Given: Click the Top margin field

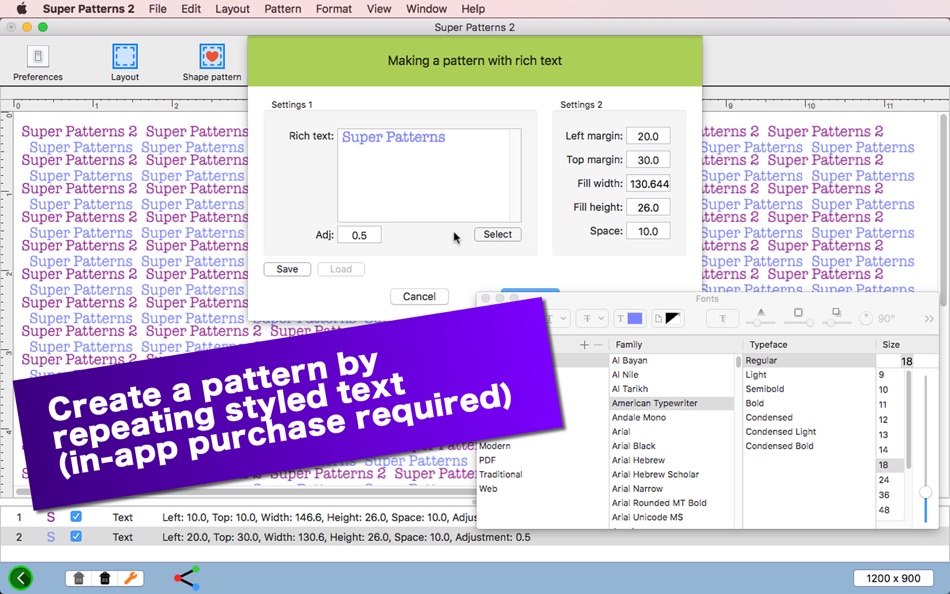Looking at the screenshot, I should (x=648, y=159).
